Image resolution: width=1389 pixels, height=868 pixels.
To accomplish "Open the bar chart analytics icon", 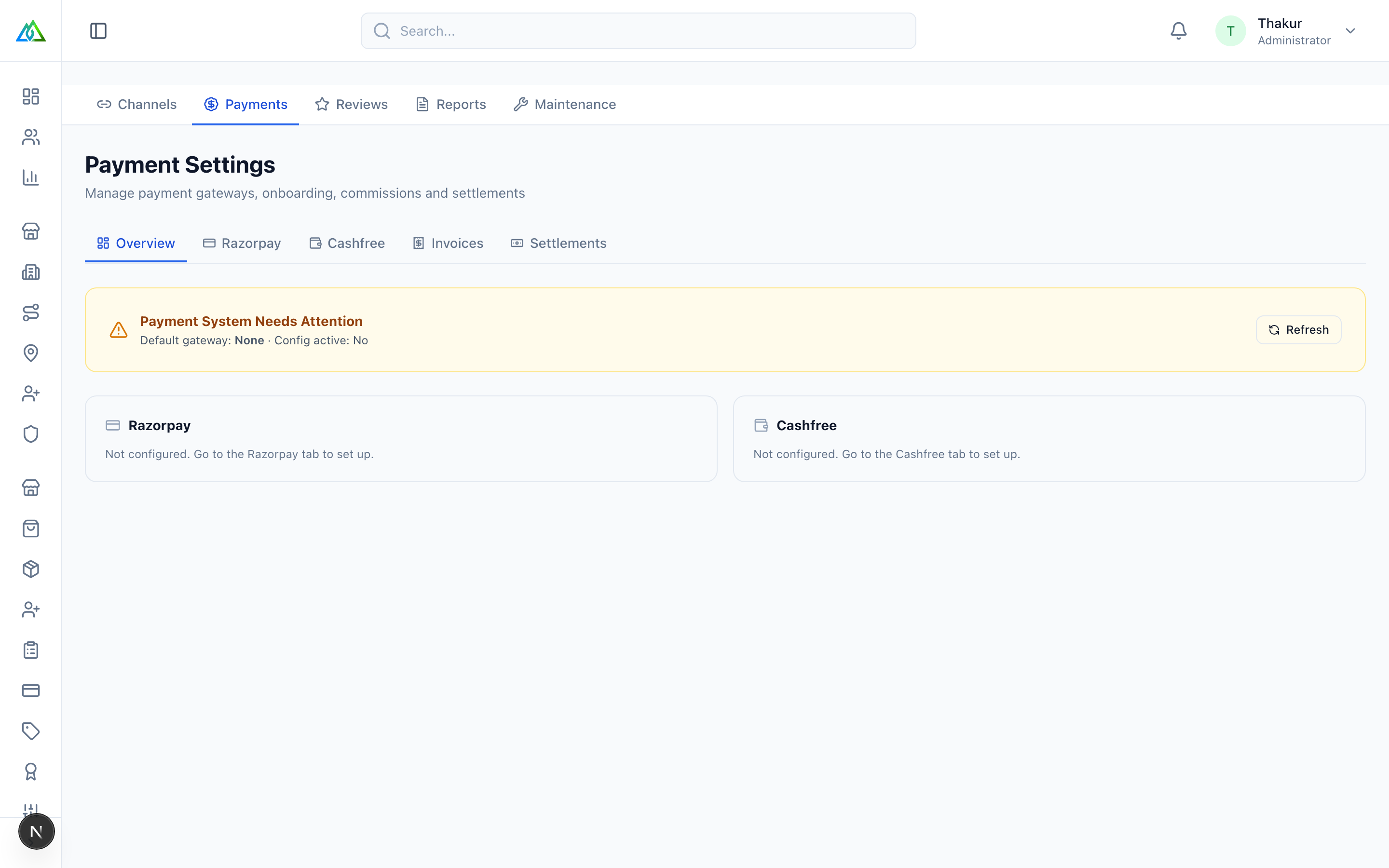I will coord(30,177).
